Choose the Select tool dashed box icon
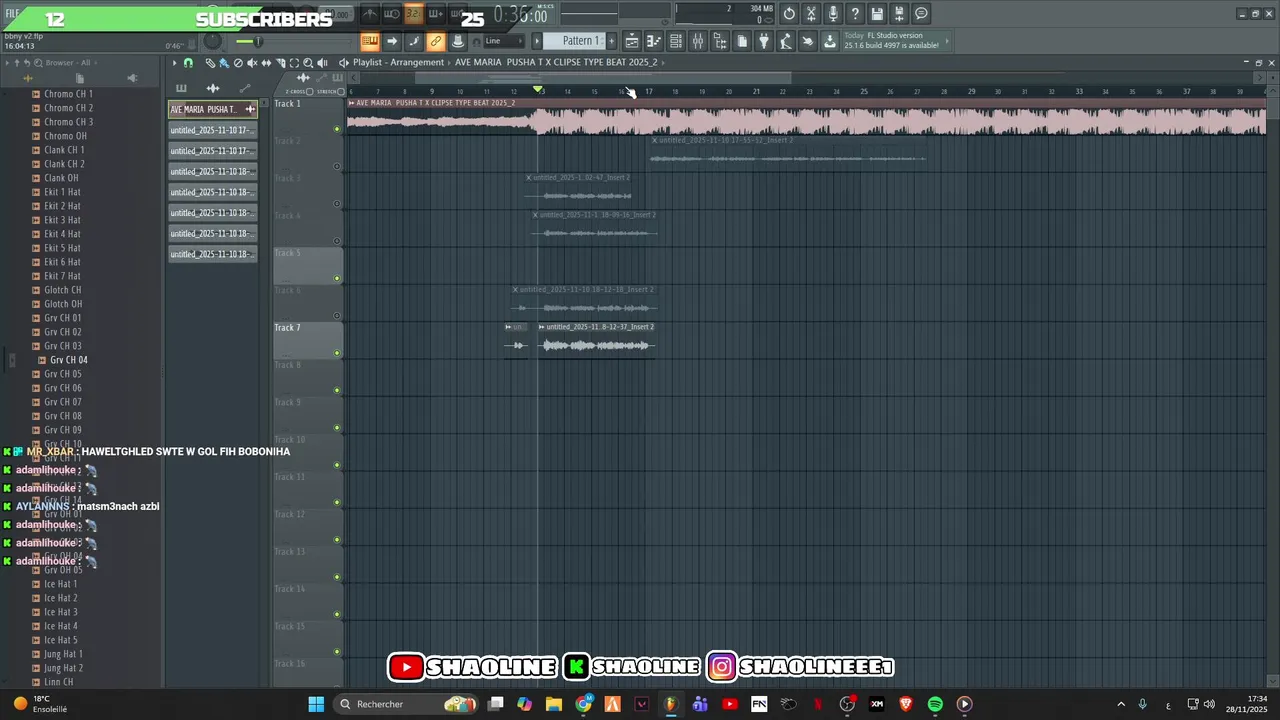Image resolution: width=1280 pixels, height=720 pixels. tap(294, 63)
